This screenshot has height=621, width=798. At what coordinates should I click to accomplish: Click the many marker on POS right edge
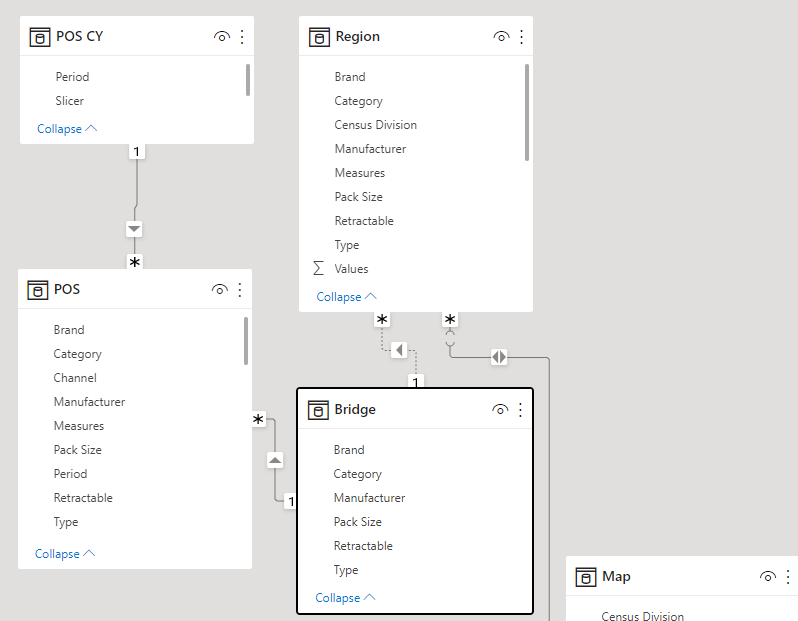(259, 420)
